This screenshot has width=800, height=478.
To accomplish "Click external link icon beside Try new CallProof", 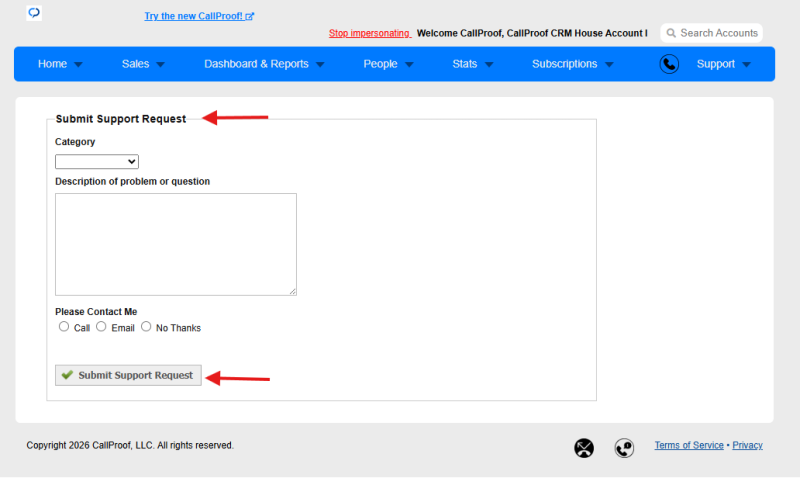I will (x=249, y=16).
